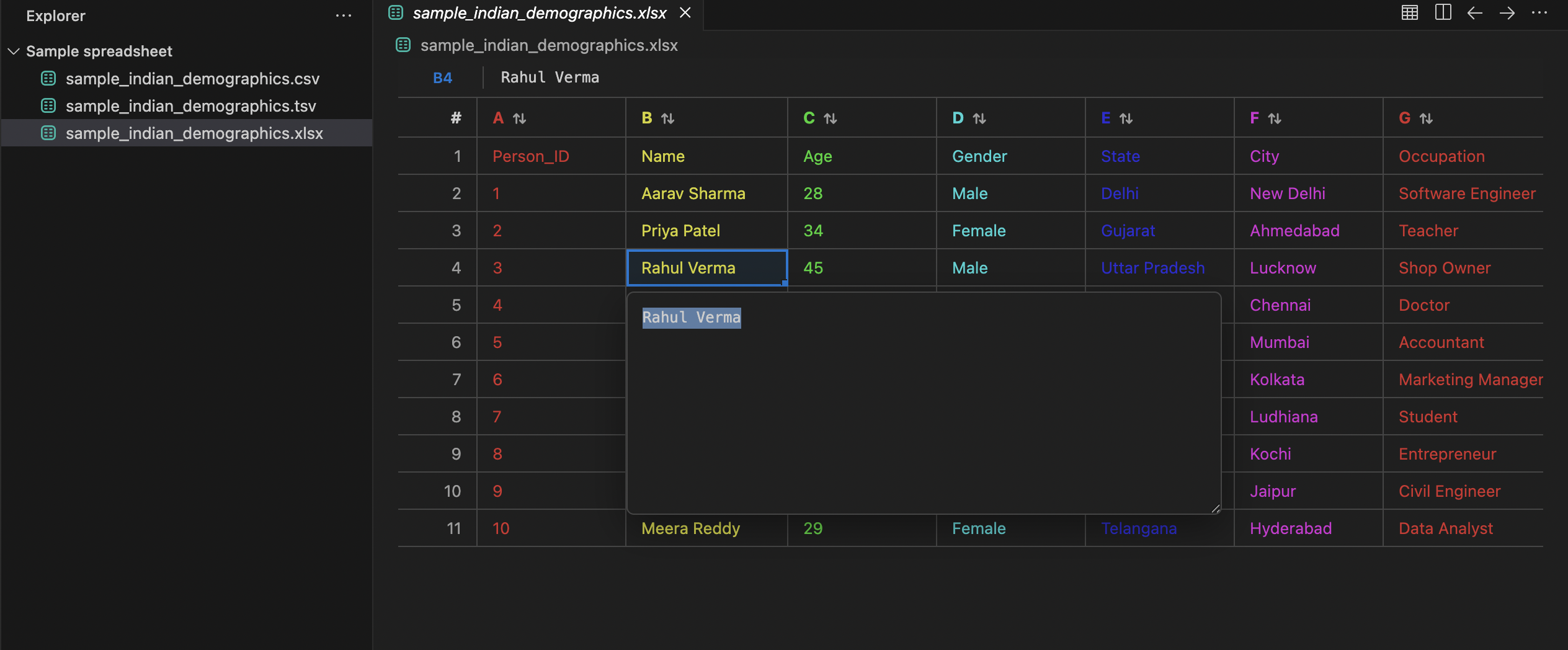1568x650 pixels.
Task: Sort column D using its sort arrows
Action: [x=979, y=118]
